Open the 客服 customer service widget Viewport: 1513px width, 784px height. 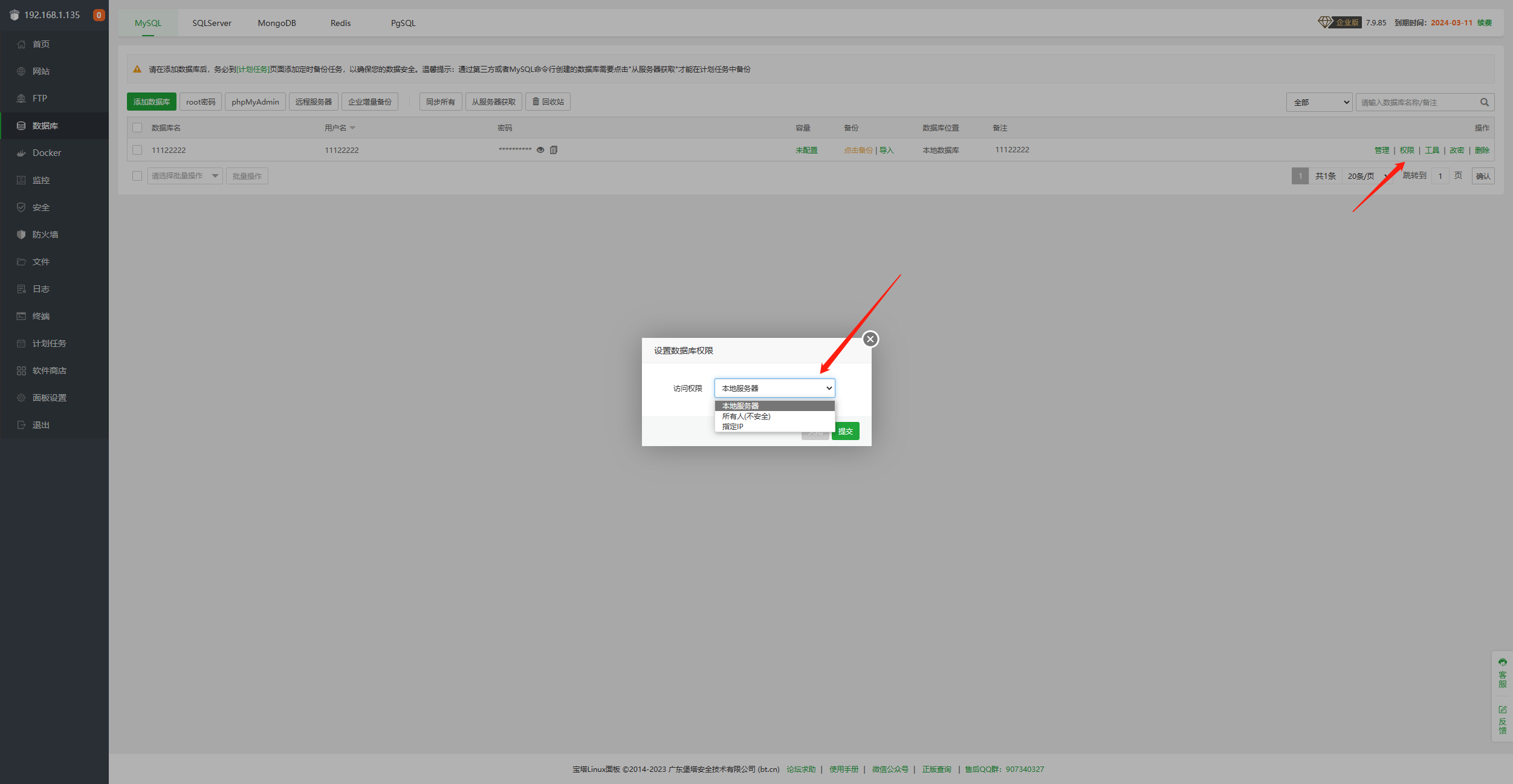click(x=1502, y=673)
